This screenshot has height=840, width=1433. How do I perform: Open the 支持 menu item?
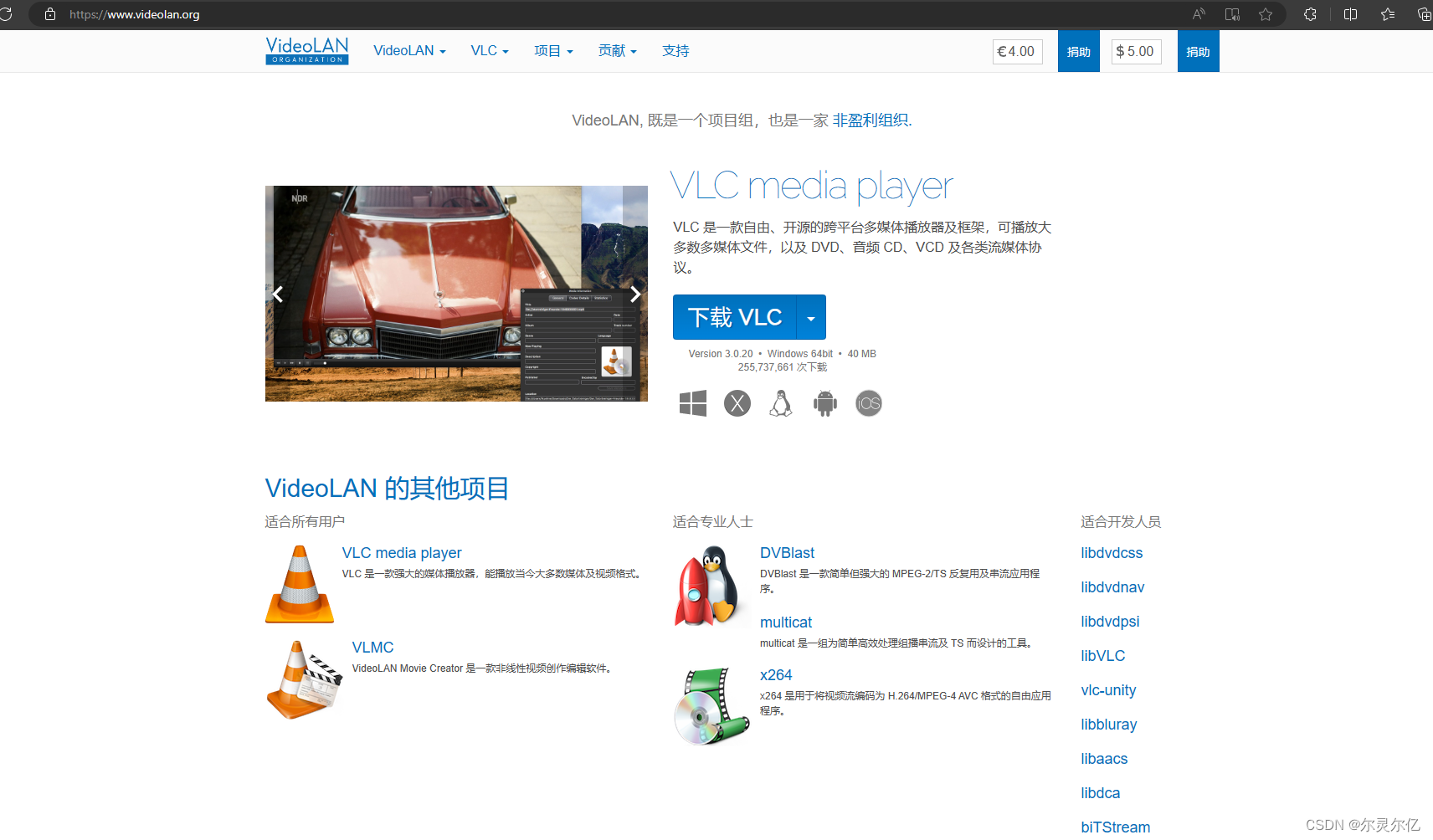pos(675,51)
